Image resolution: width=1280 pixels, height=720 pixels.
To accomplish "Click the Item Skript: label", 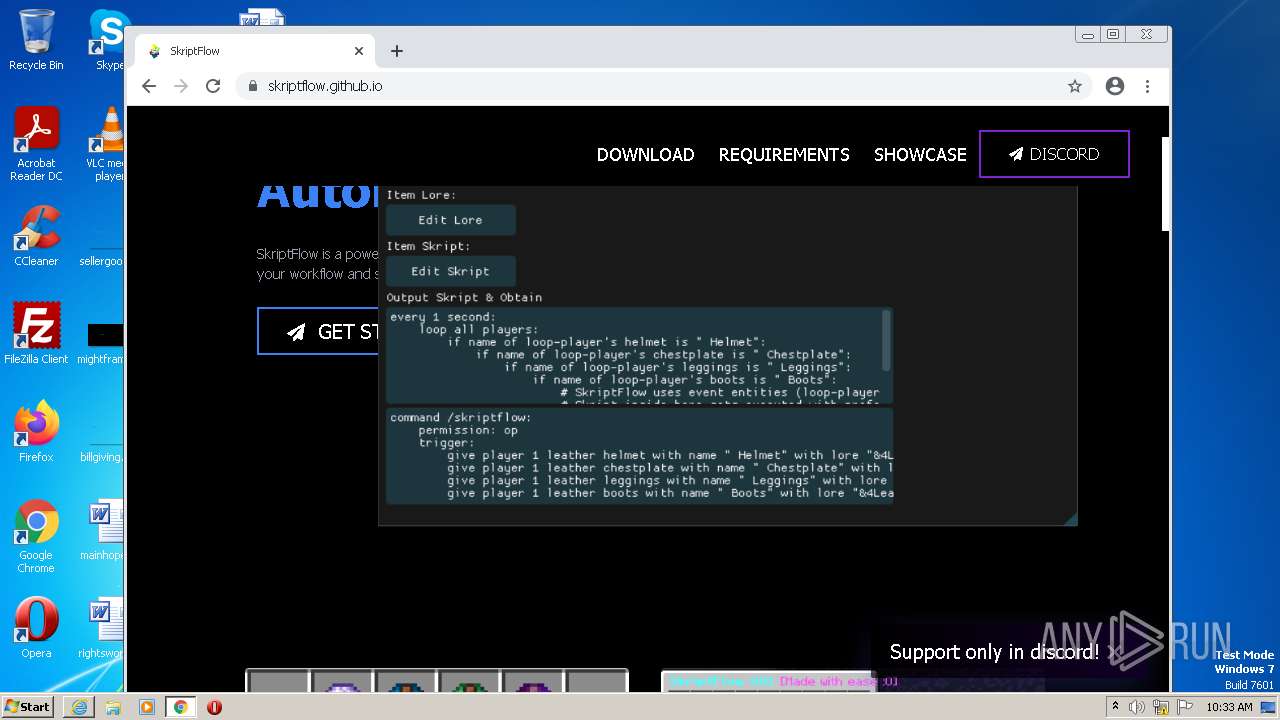I will (x=428, y=246).
